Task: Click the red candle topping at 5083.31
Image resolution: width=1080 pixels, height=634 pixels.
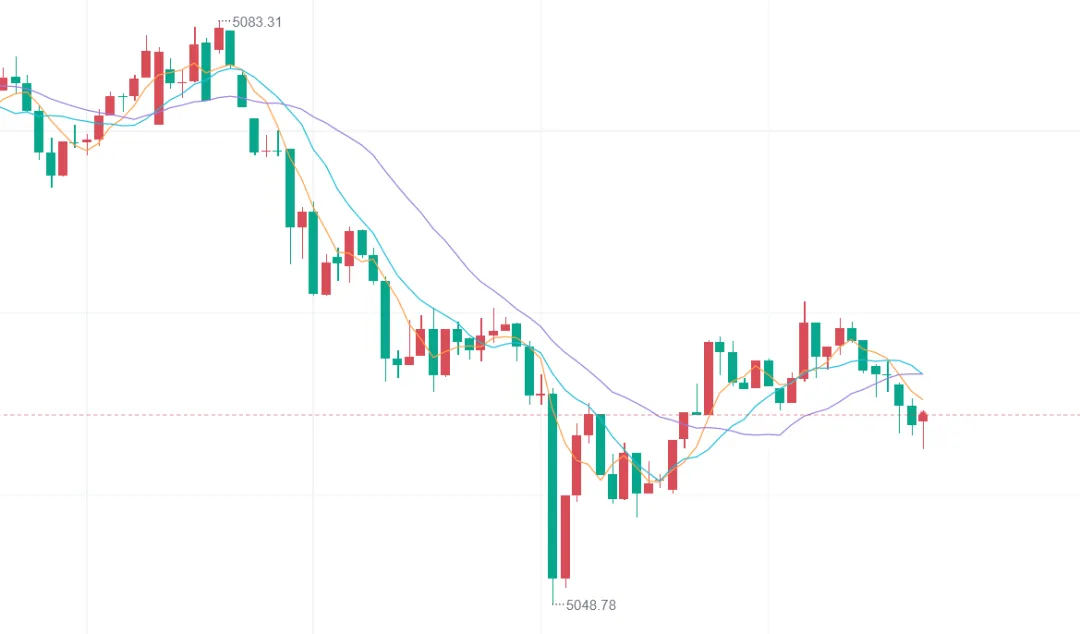Action: pyautogui.click(x=218, y=39)
